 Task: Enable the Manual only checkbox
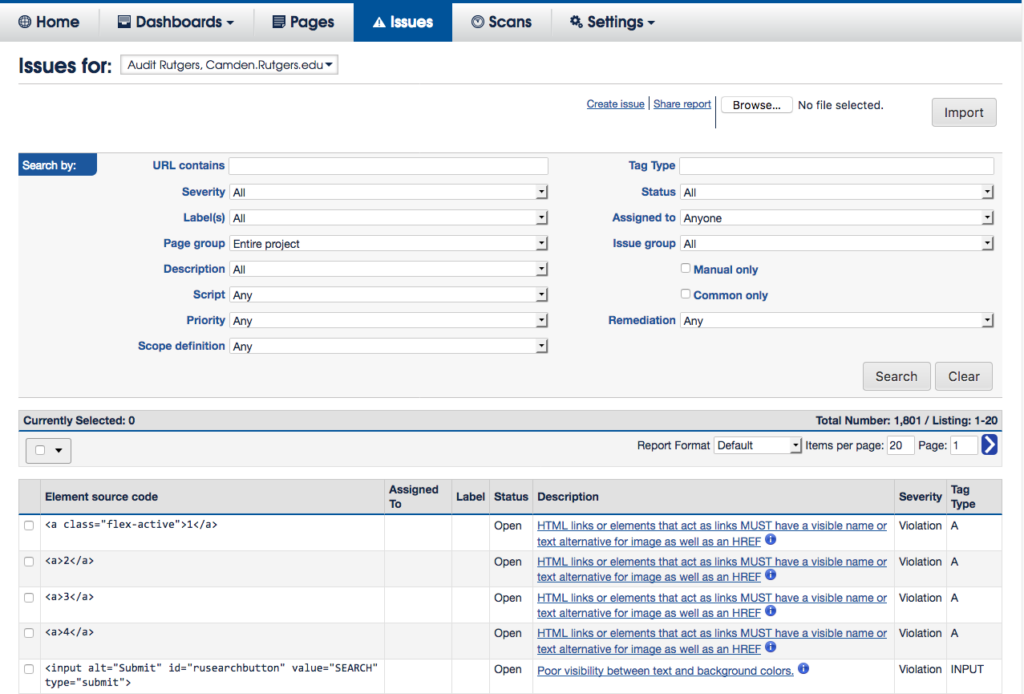[x=686, y=269]
